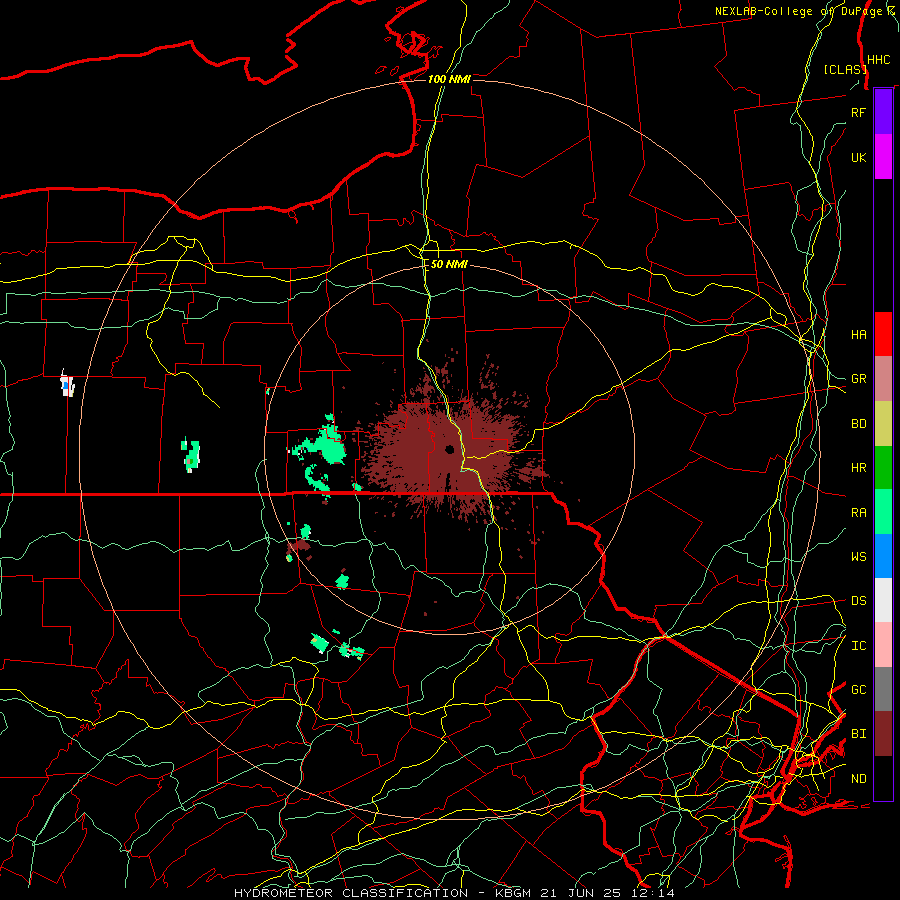Click the HA legend label

(x=858, y=334)
